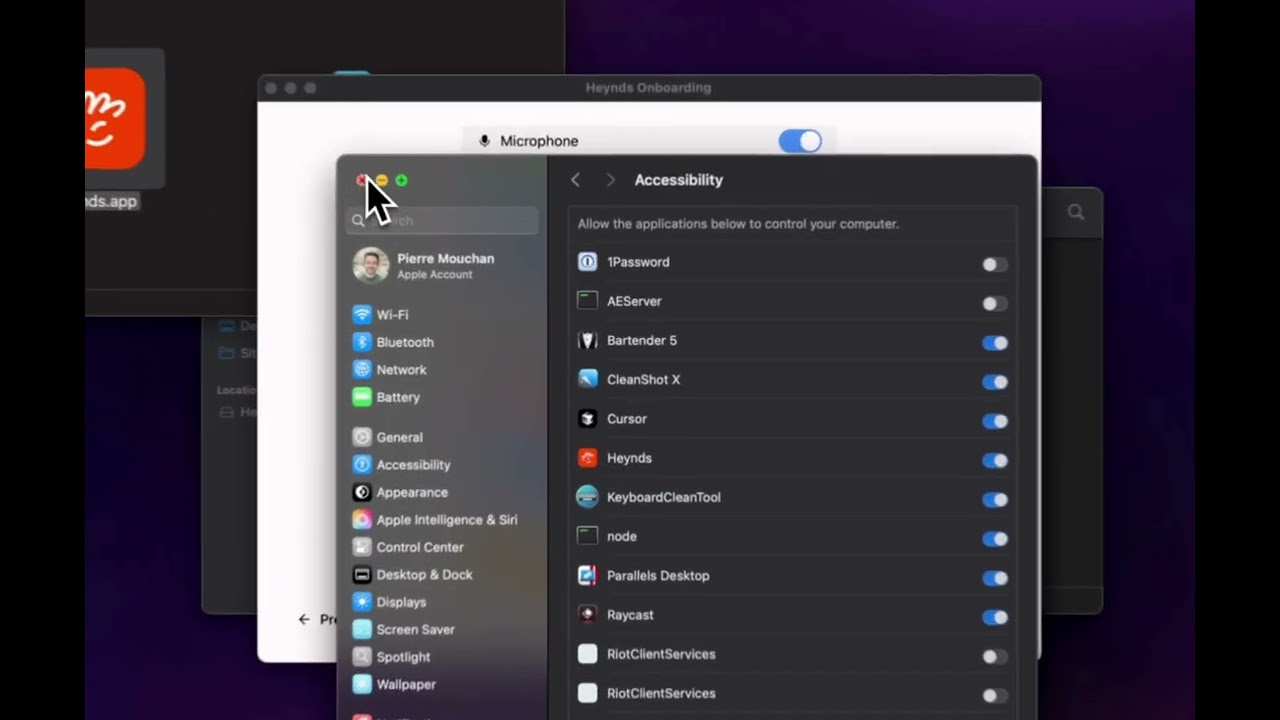Viewport: 1280px width, 720px height.
Task: Click the Parallels Desktop label
Action: coord(658,576)
